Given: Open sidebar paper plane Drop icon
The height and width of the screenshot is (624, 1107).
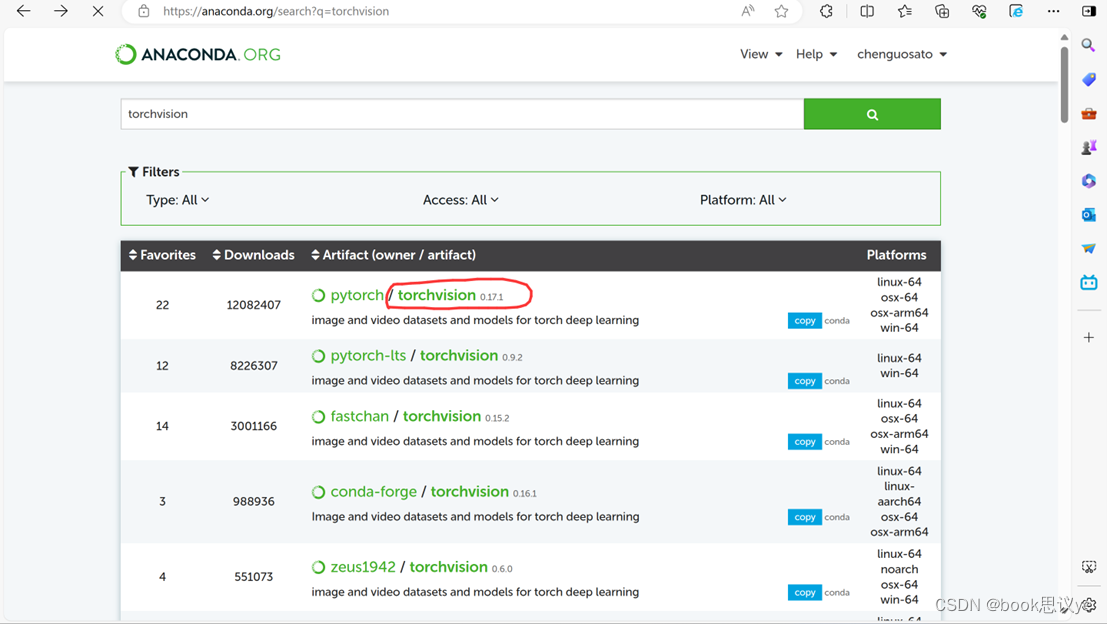Looking at the screenshot, I should pyautogui.click(x=1089, y=248).
